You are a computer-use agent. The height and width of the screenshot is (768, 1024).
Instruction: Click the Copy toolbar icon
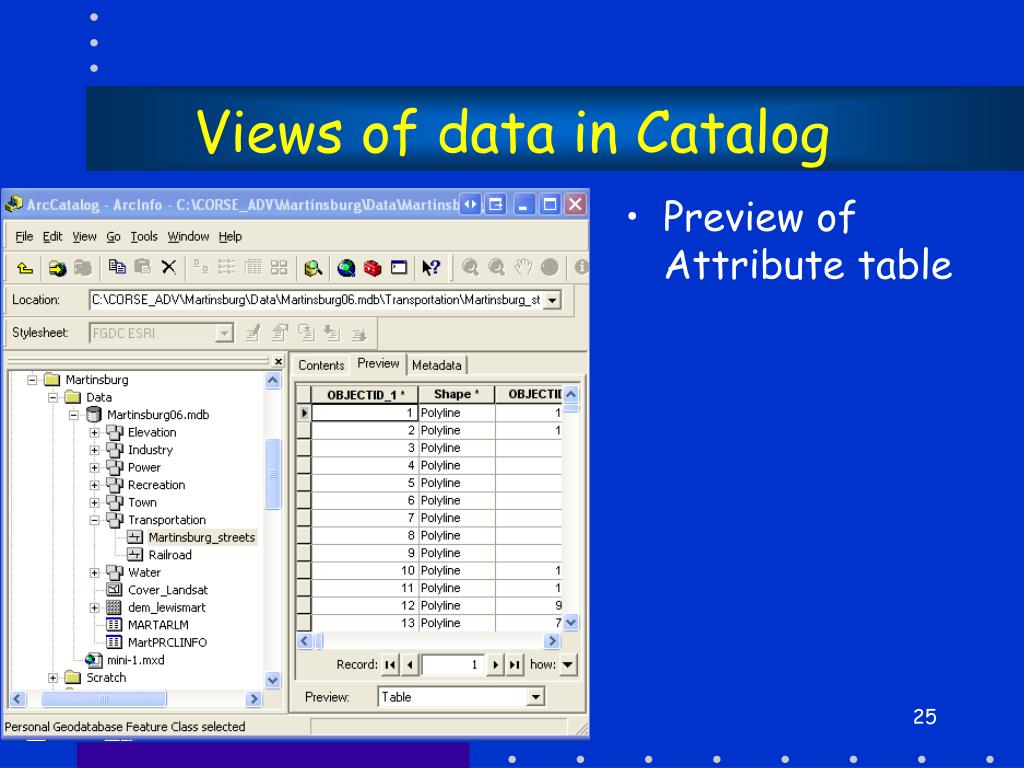(117, 266)
